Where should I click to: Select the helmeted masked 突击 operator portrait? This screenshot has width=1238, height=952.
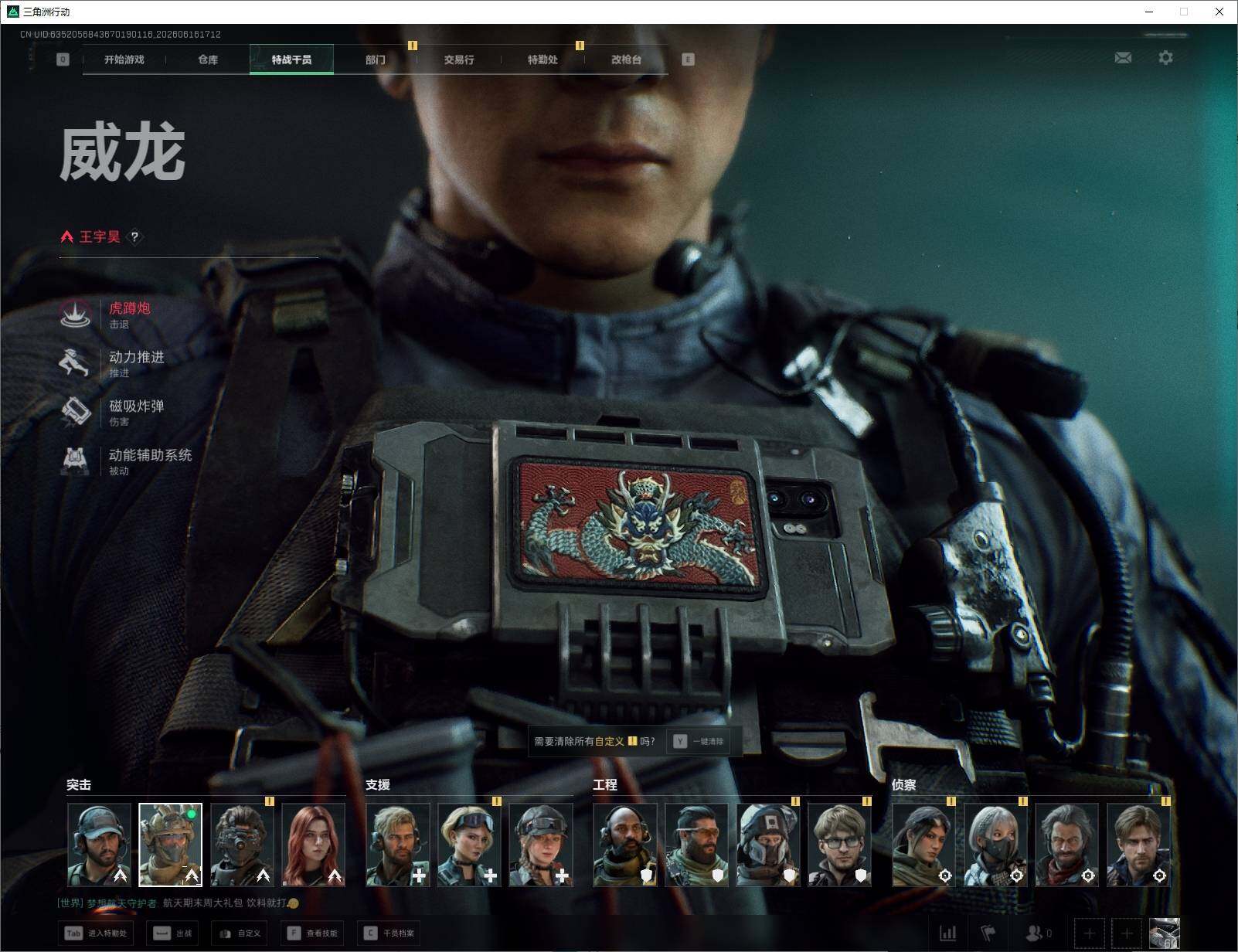(170, 845)
